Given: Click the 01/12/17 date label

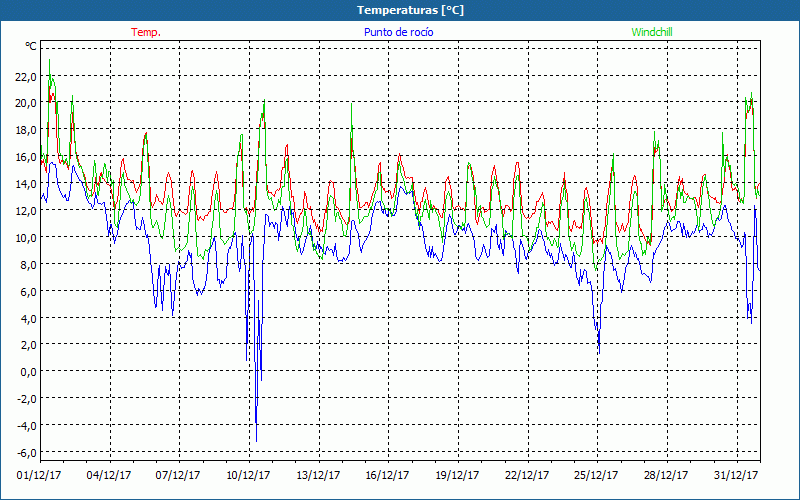Looking at the screenshot, I should [x=39, y=475].
